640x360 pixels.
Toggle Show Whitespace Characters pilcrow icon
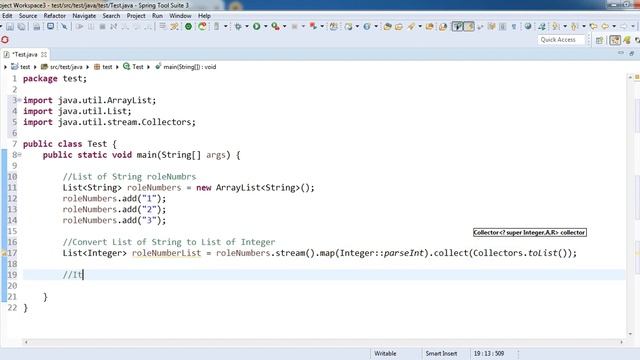click(x=514, y=27)
